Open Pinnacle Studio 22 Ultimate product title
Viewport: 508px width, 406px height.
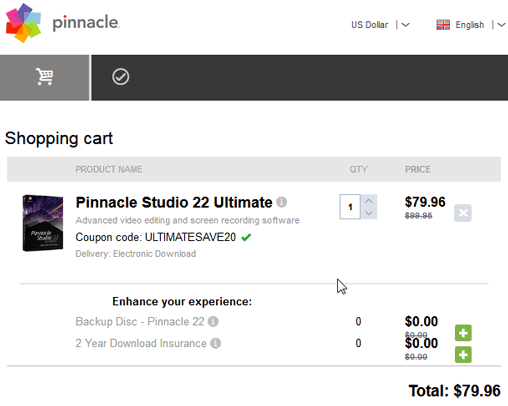point(174,202)
